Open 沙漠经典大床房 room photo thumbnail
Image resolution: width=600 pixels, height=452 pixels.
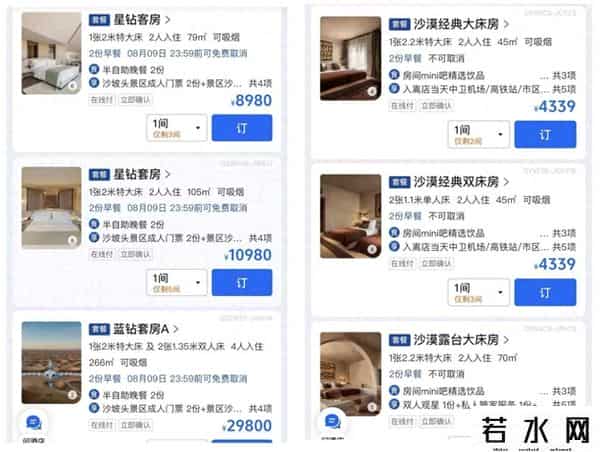coord(351,59)
